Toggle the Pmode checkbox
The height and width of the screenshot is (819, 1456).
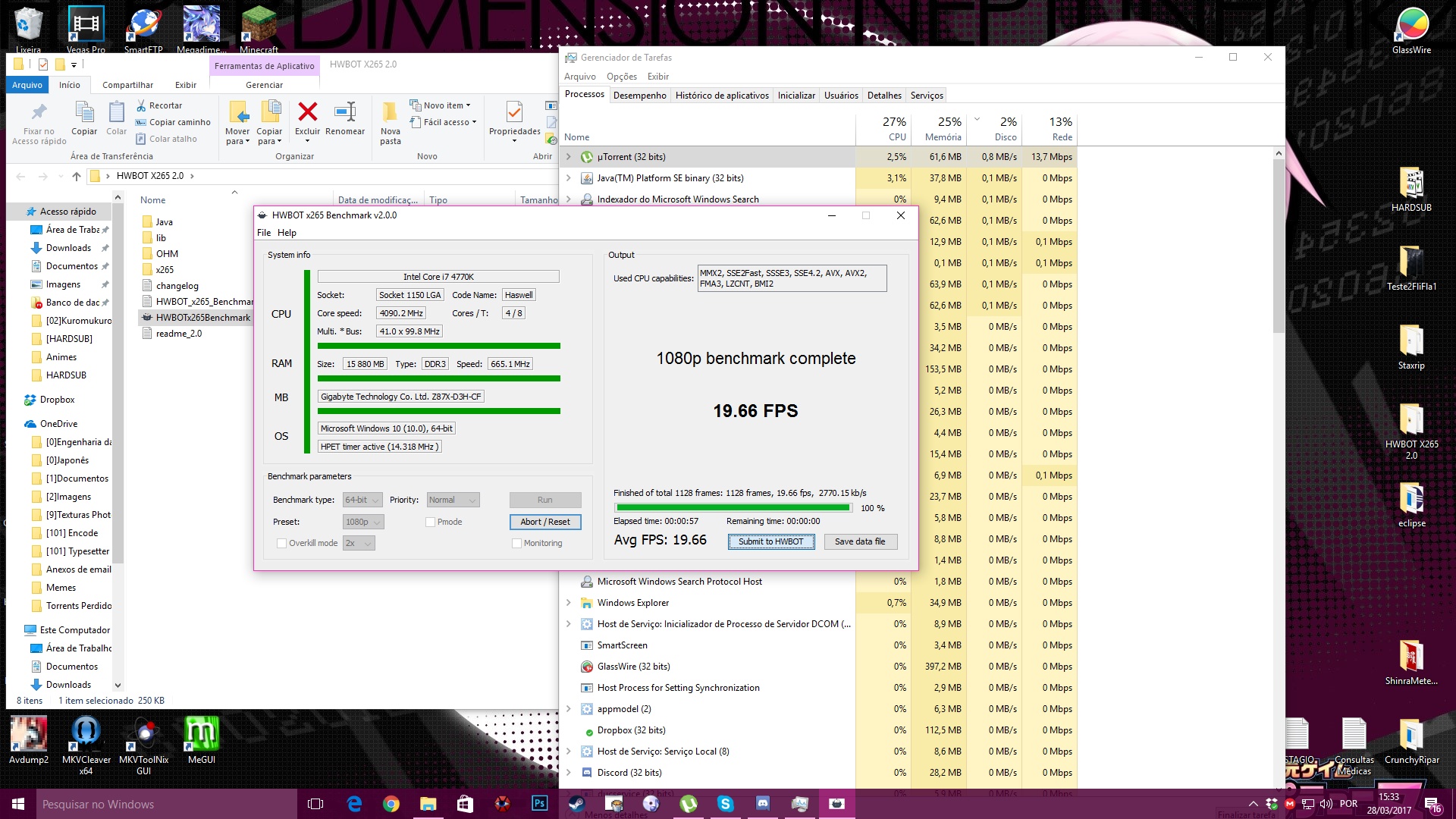(430, 522)
